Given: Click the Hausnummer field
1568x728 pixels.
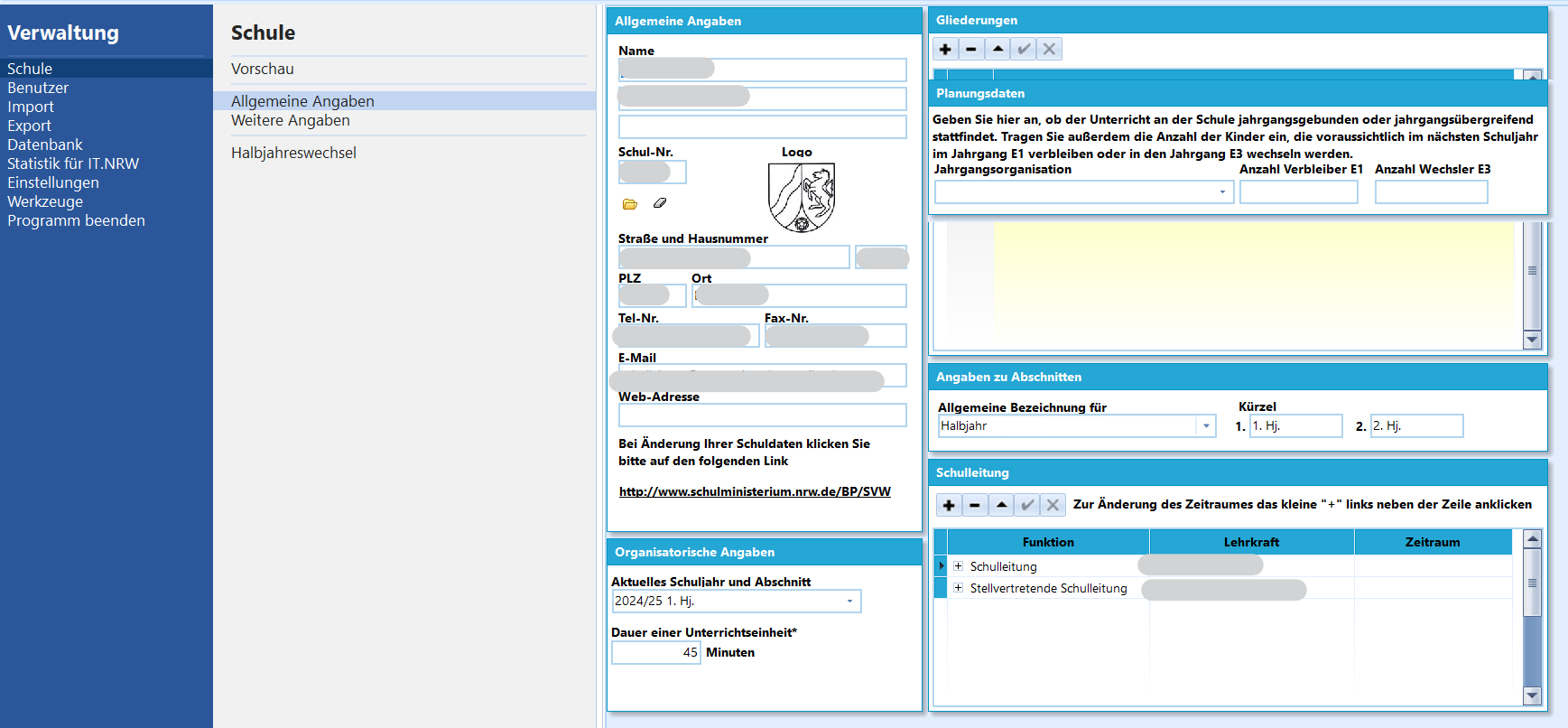Looking at the screenshot, I should [881, 257].
